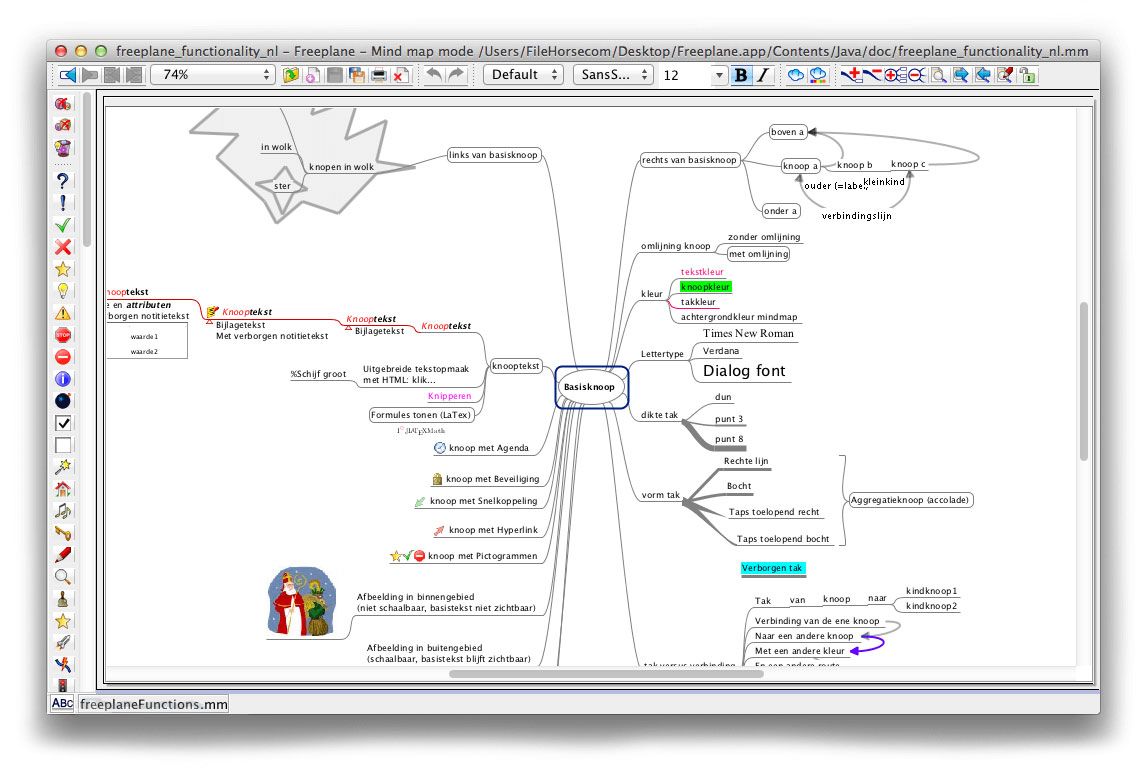Click the open map folder icon

click(291, 75)
